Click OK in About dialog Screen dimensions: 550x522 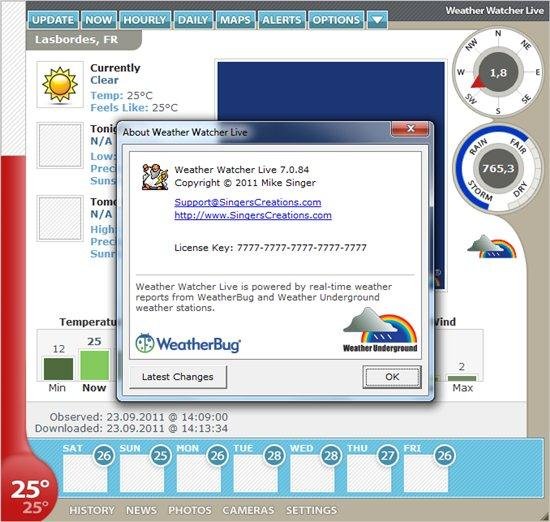click(392, 377)
